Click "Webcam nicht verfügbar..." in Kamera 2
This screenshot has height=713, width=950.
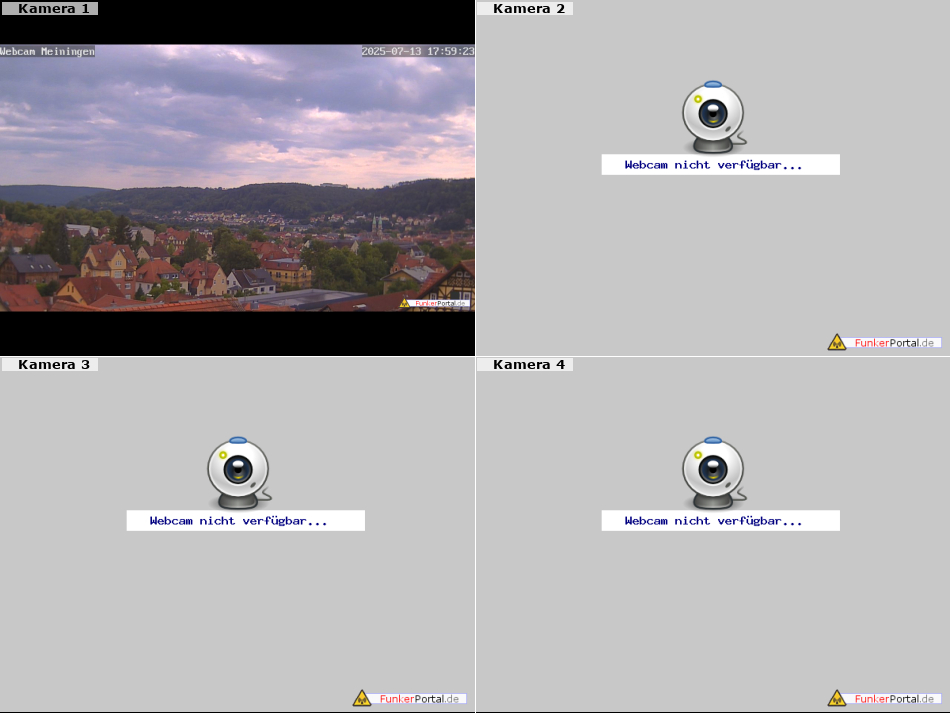pyautogui.click(x=714, y=165)
